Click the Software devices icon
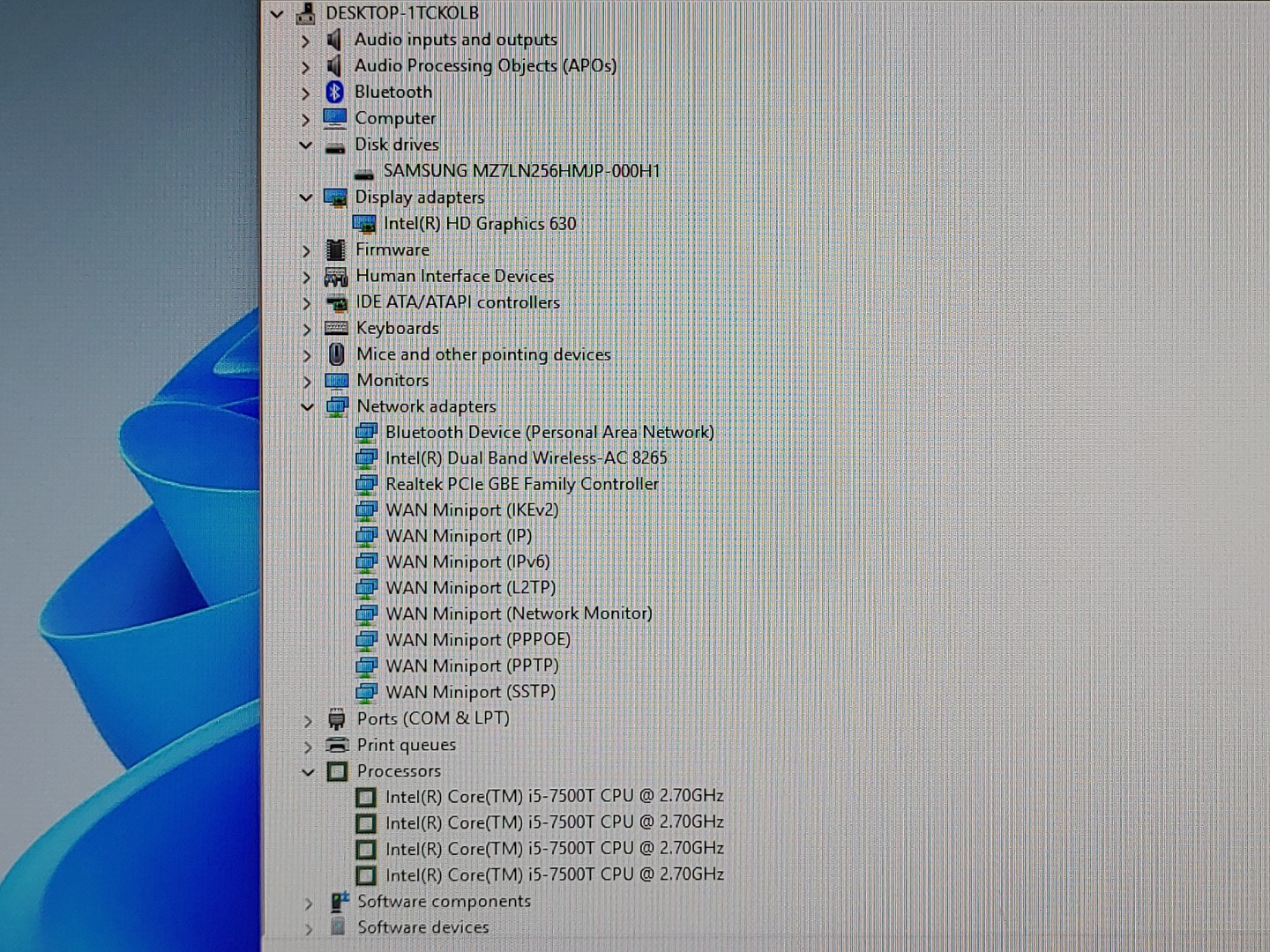 click(337, 927)
